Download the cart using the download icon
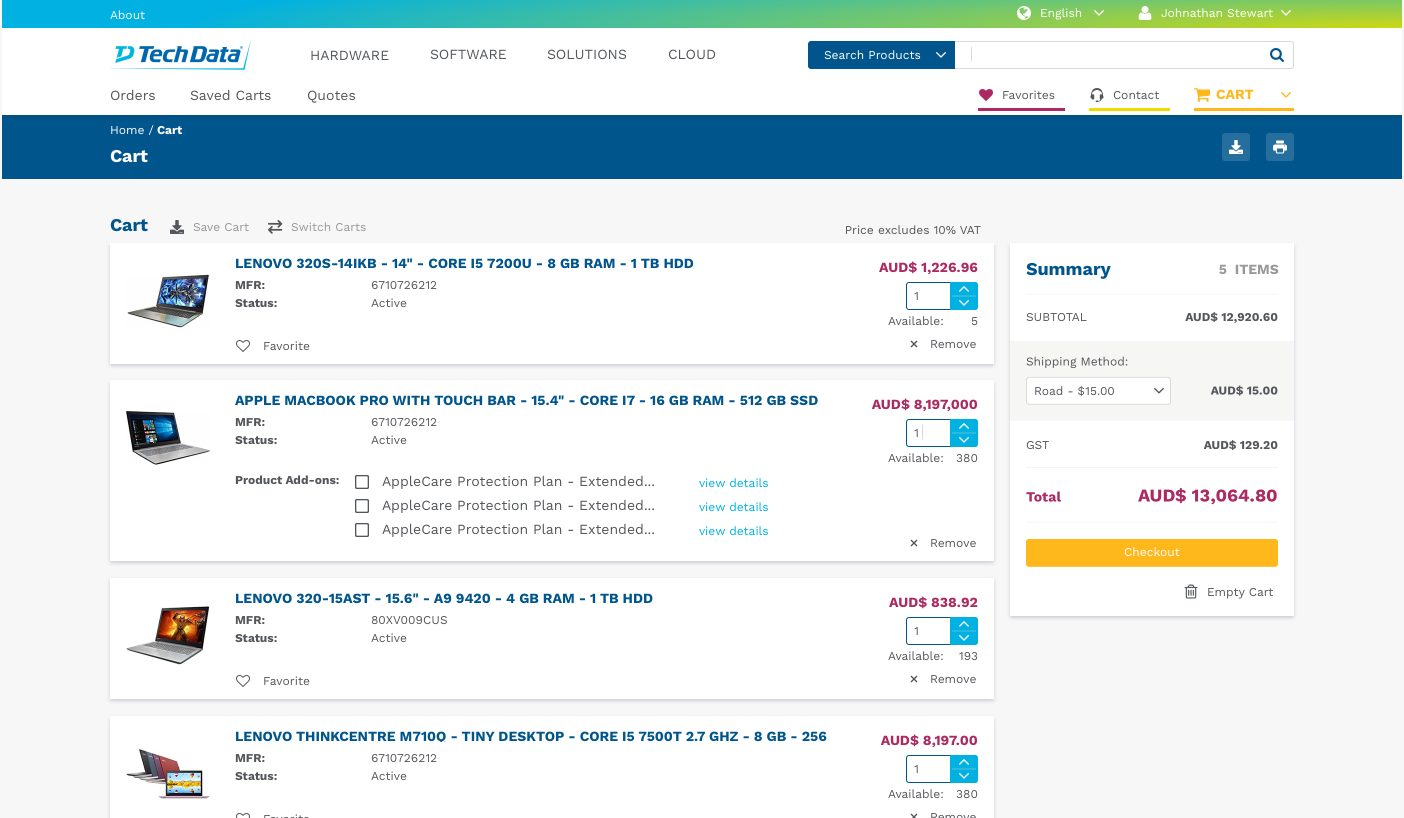1404x818 pixels. click(1236, 147)
